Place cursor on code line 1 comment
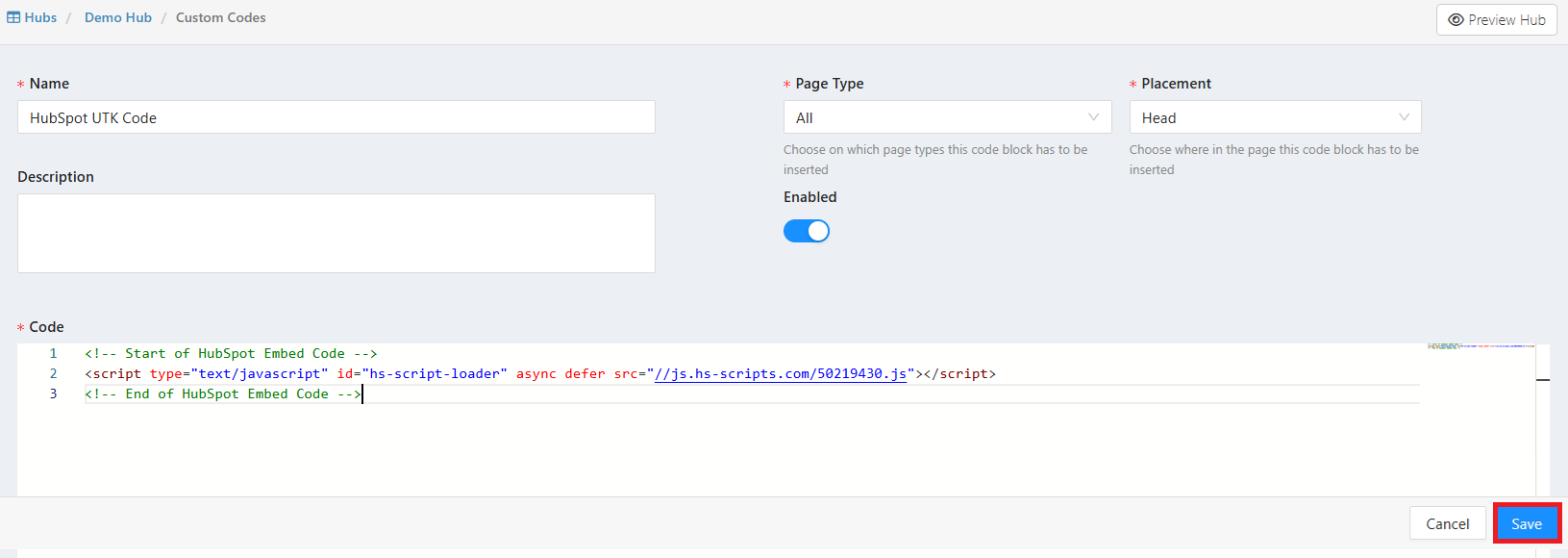Viewport: 1568px width, 558px height. [231, 353]
